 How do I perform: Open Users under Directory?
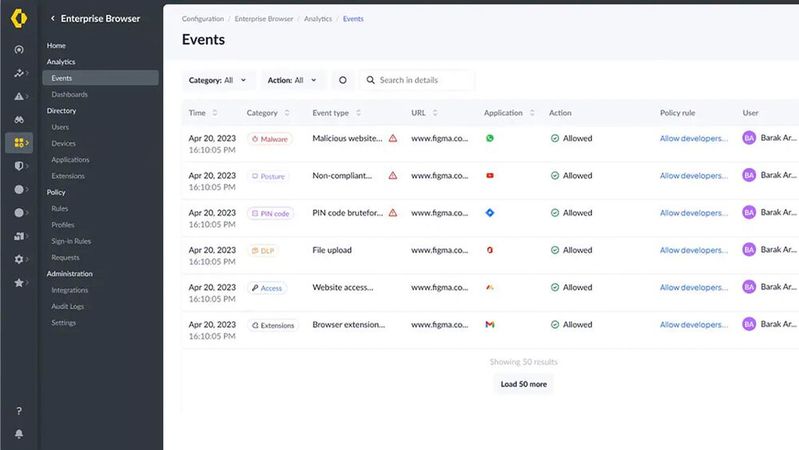click(x=60, y=127)
